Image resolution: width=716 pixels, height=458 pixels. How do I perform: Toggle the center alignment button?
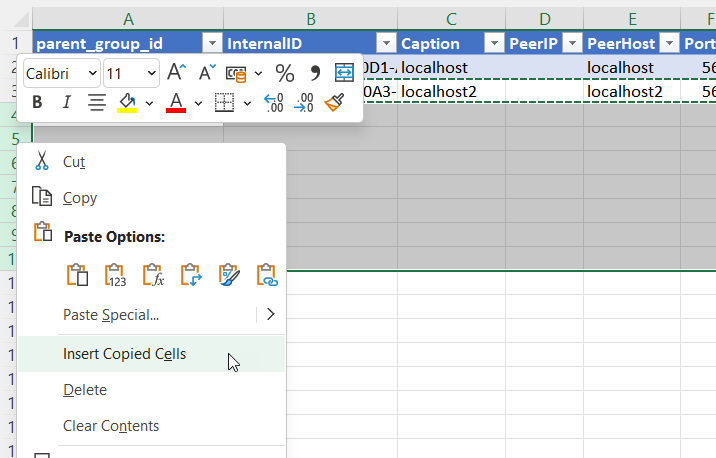tap(97, 102)
